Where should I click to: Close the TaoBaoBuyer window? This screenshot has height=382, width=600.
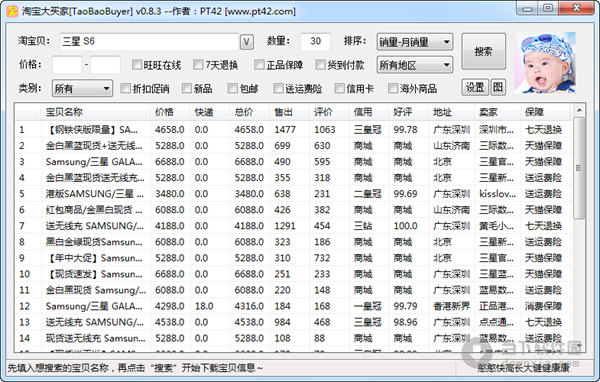coord(576,9)
